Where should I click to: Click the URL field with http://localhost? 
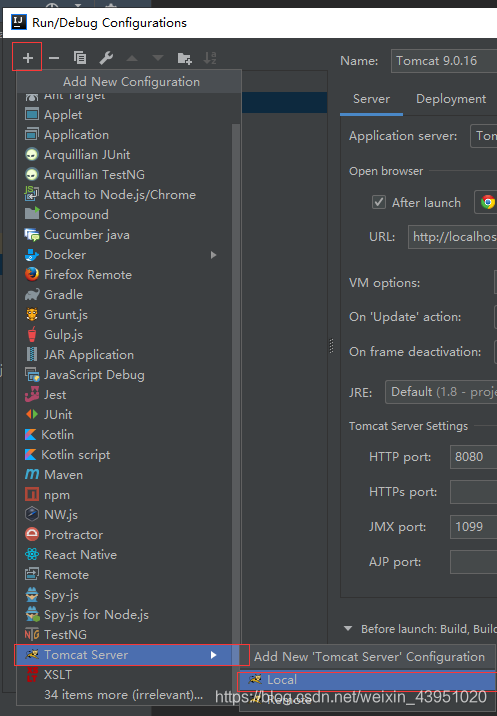point(452,237)
